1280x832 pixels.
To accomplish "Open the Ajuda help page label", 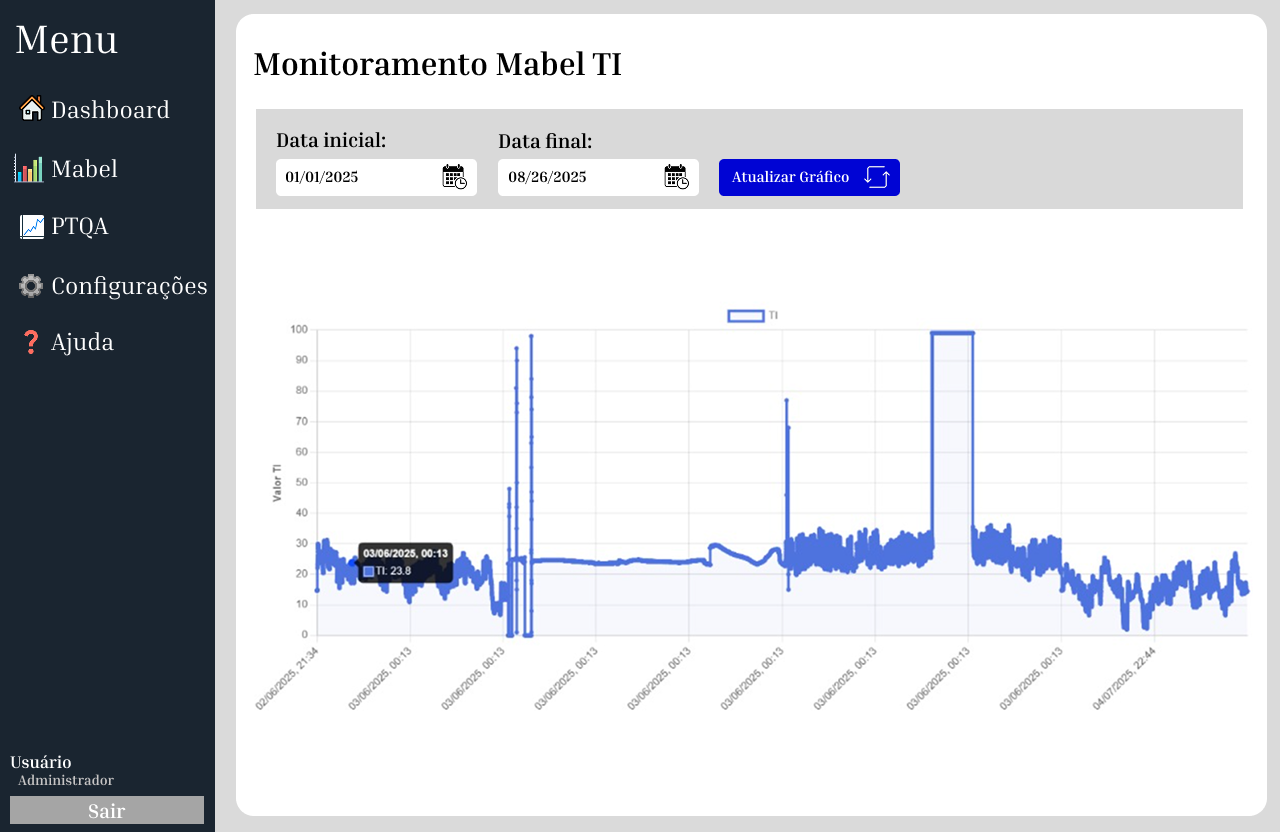I will [82, 343].
